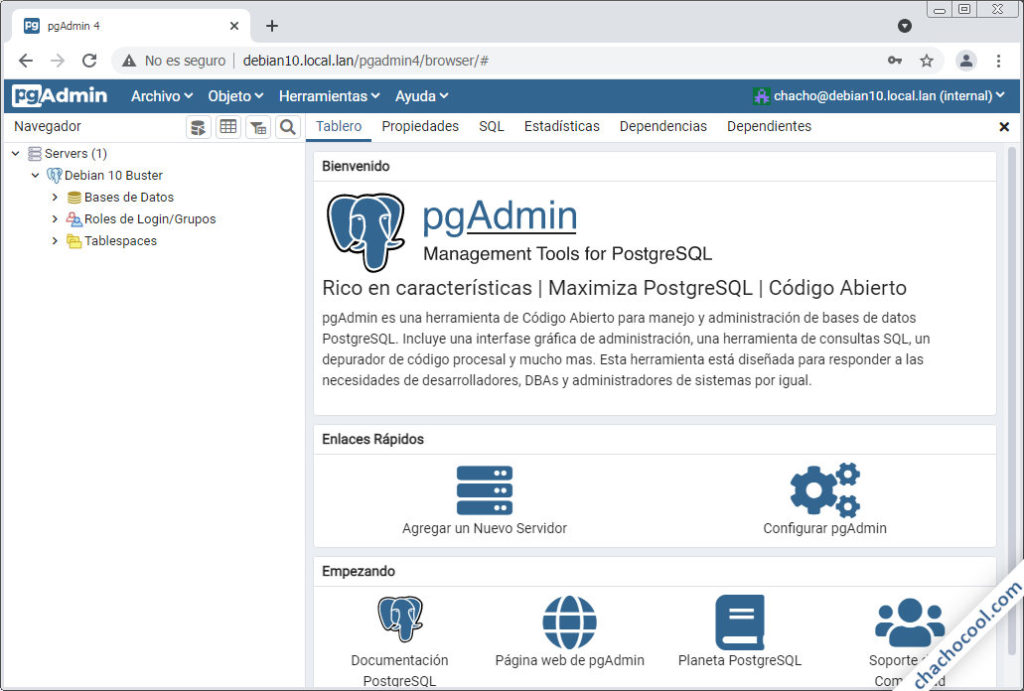Click the saved passwords key icon

coord(895,61)
